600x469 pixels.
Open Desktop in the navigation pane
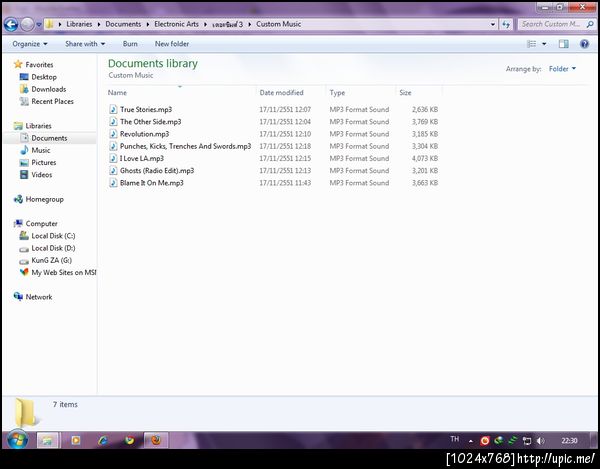44,77
